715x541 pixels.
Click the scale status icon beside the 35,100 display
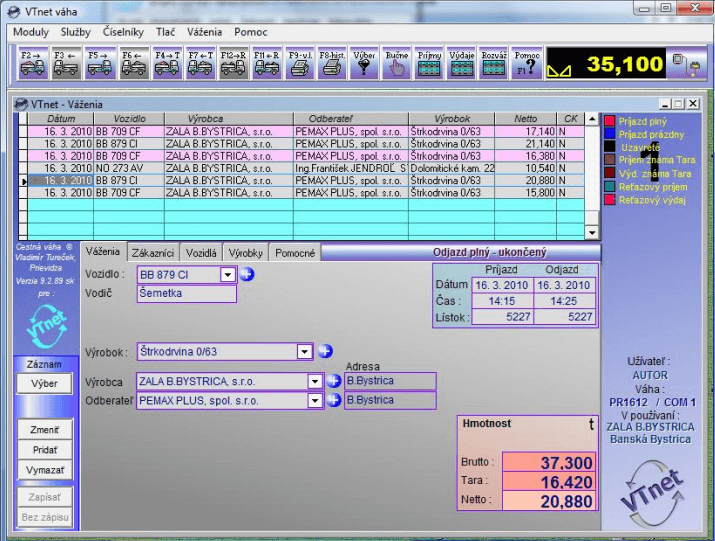click(687, 64)
